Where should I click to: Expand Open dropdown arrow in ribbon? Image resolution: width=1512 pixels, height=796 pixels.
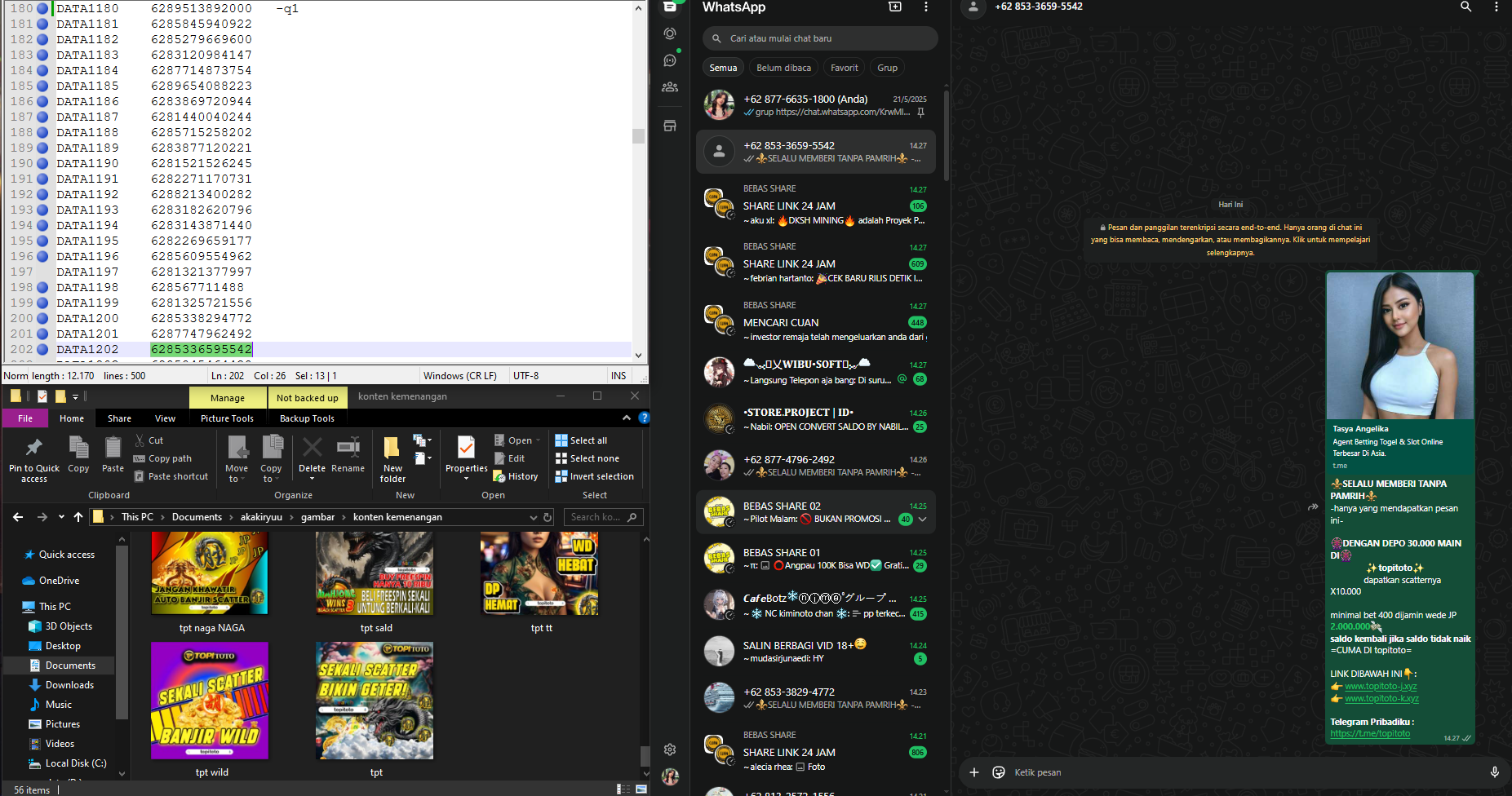[x=539, y=440]
